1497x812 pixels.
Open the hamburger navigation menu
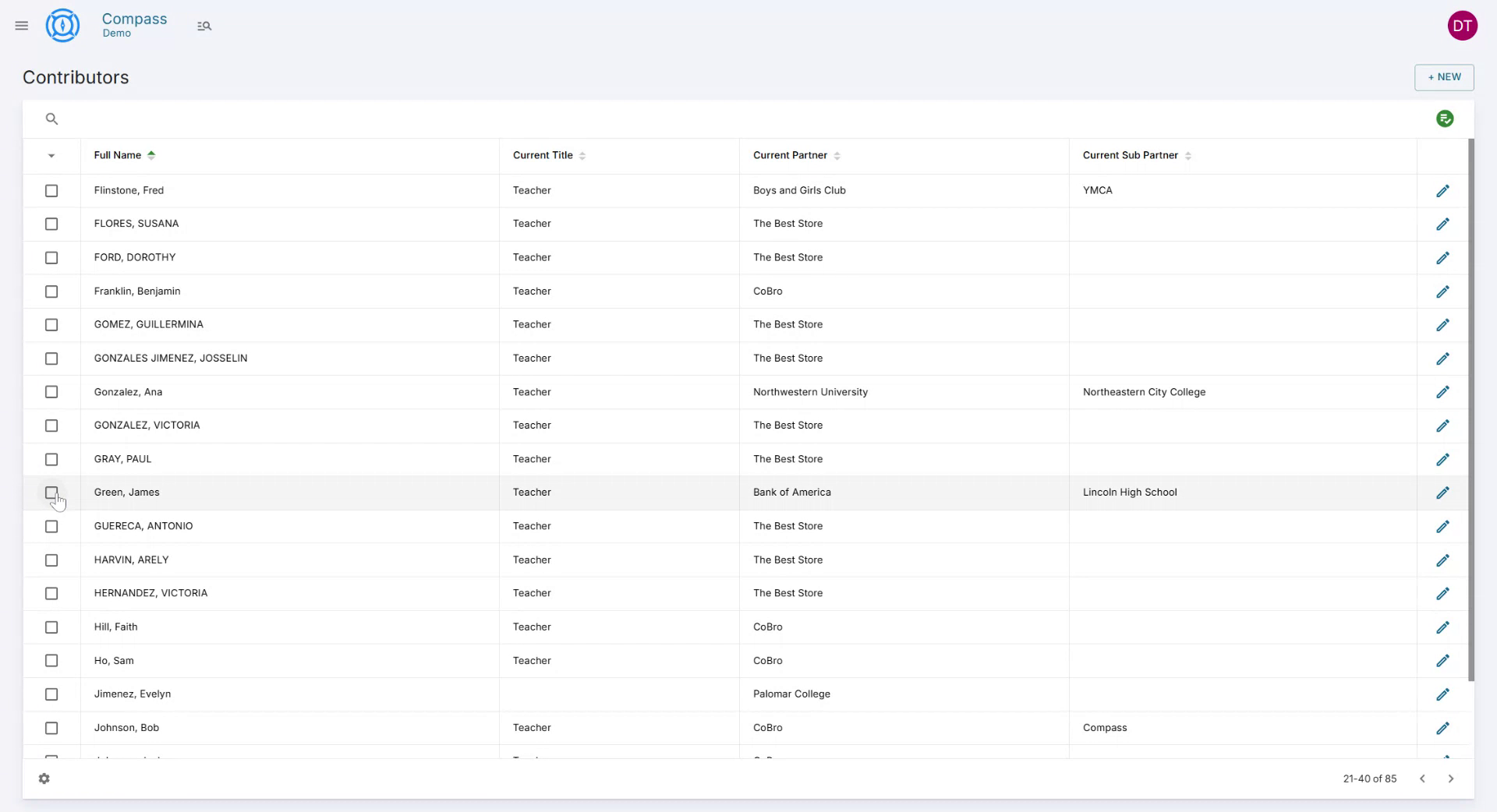21,25
